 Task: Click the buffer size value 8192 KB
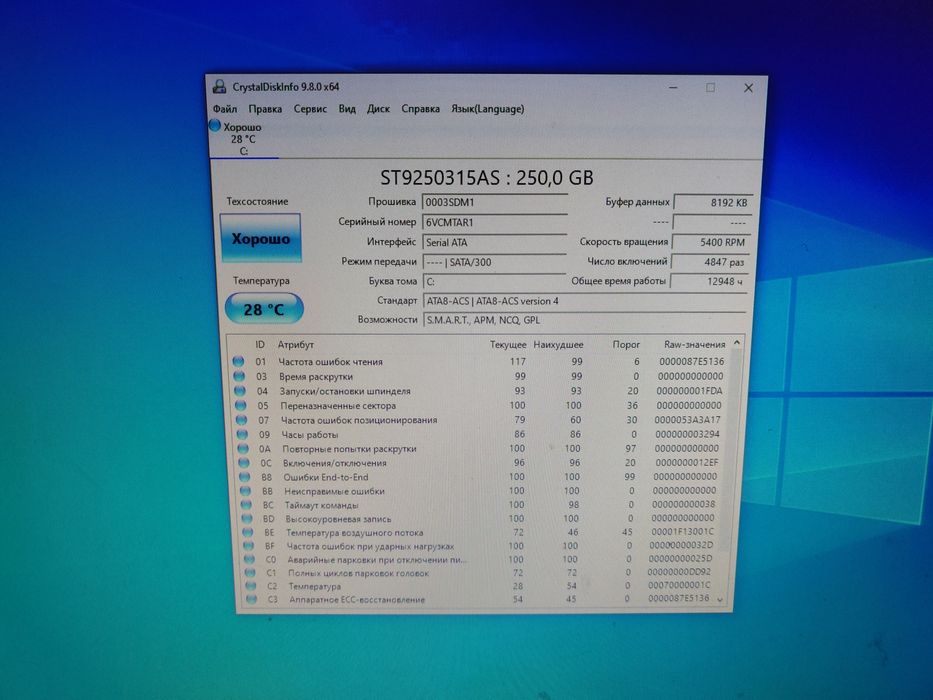coord(713,202)
